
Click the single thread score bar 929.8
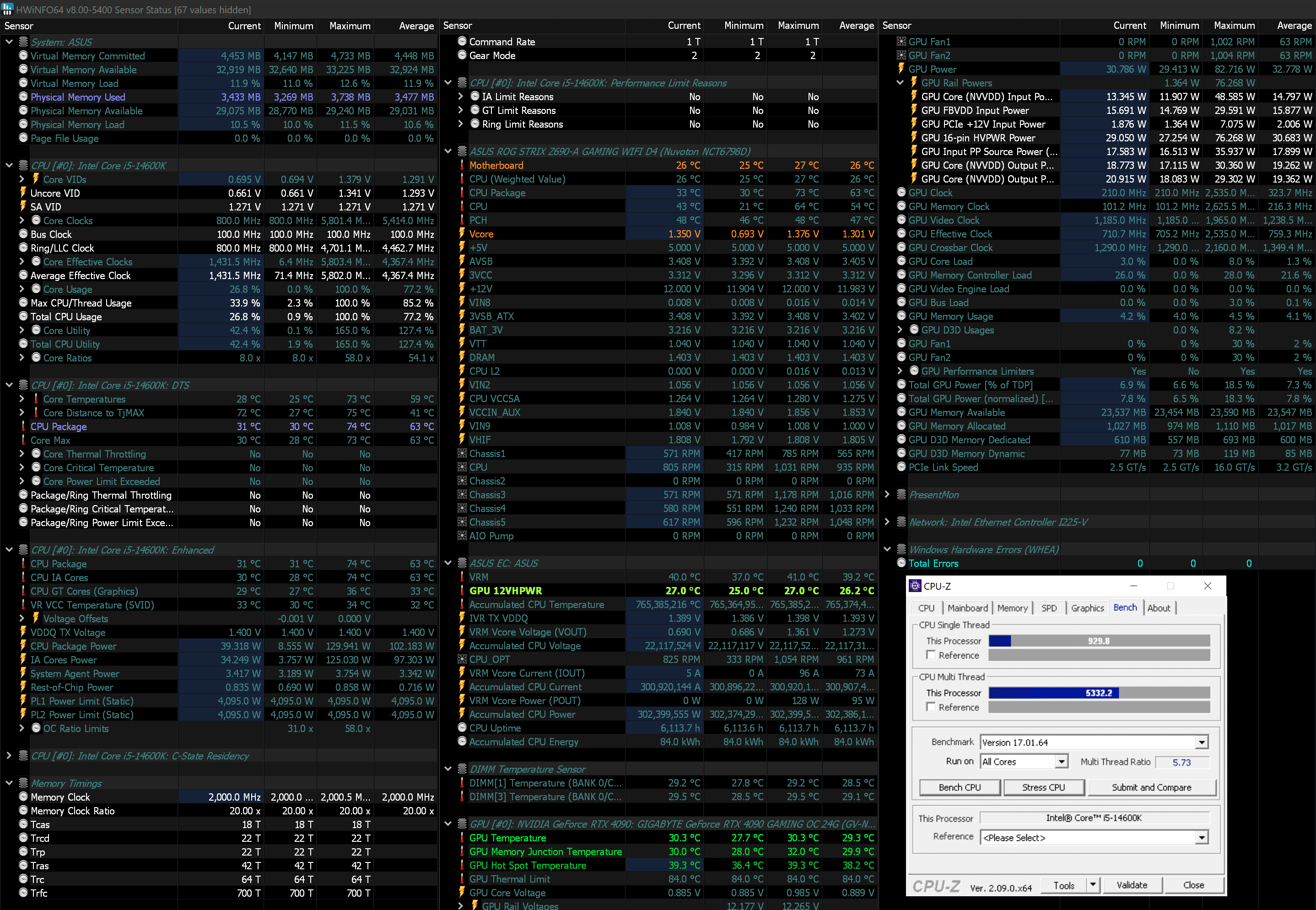[1099, 641]
